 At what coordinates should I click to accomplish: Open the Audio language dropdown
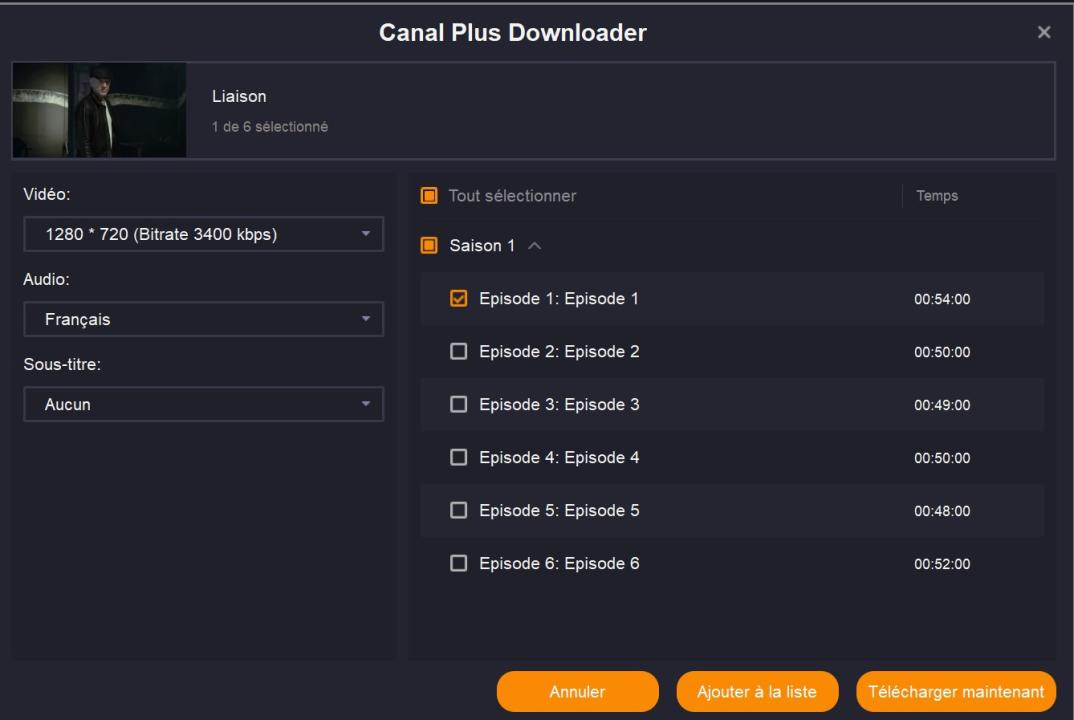pyautogui.click(x=203, y=319)
